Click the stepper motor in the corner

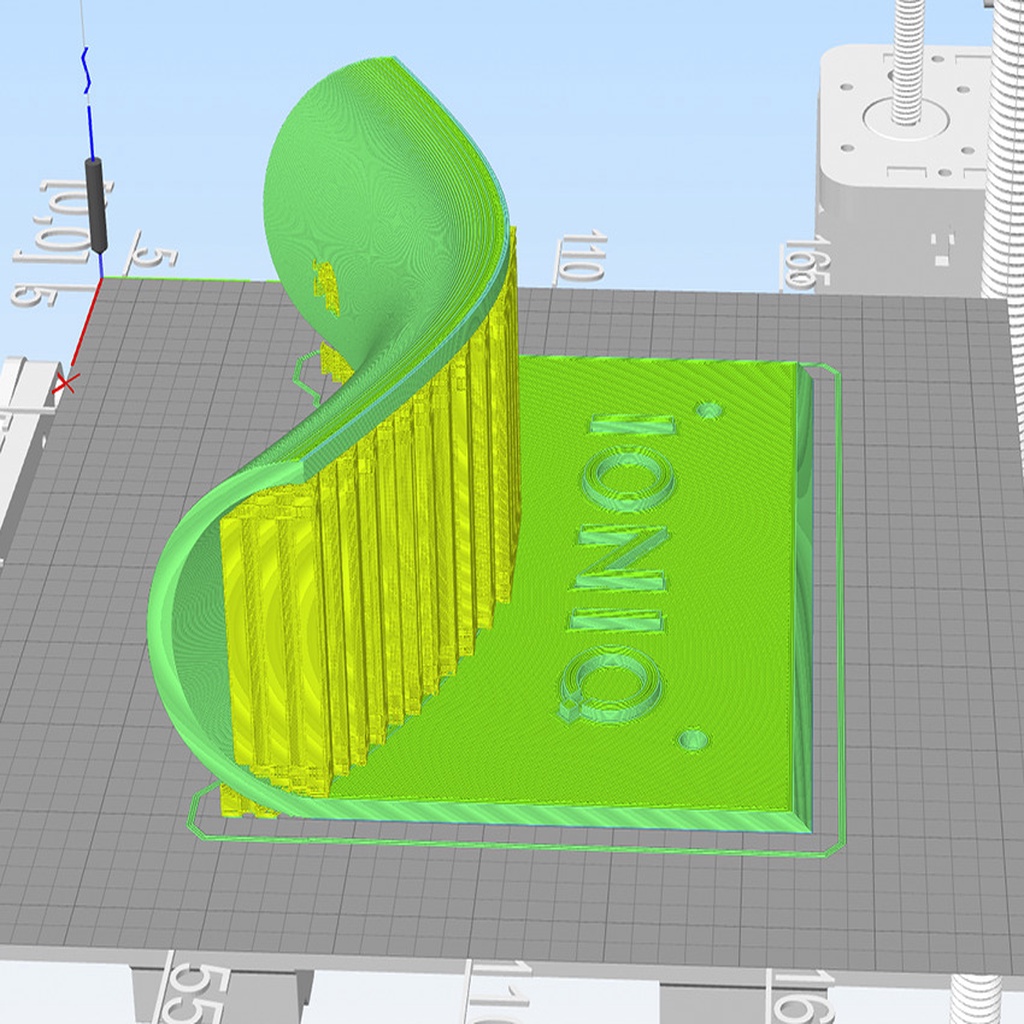pos(900,150)
